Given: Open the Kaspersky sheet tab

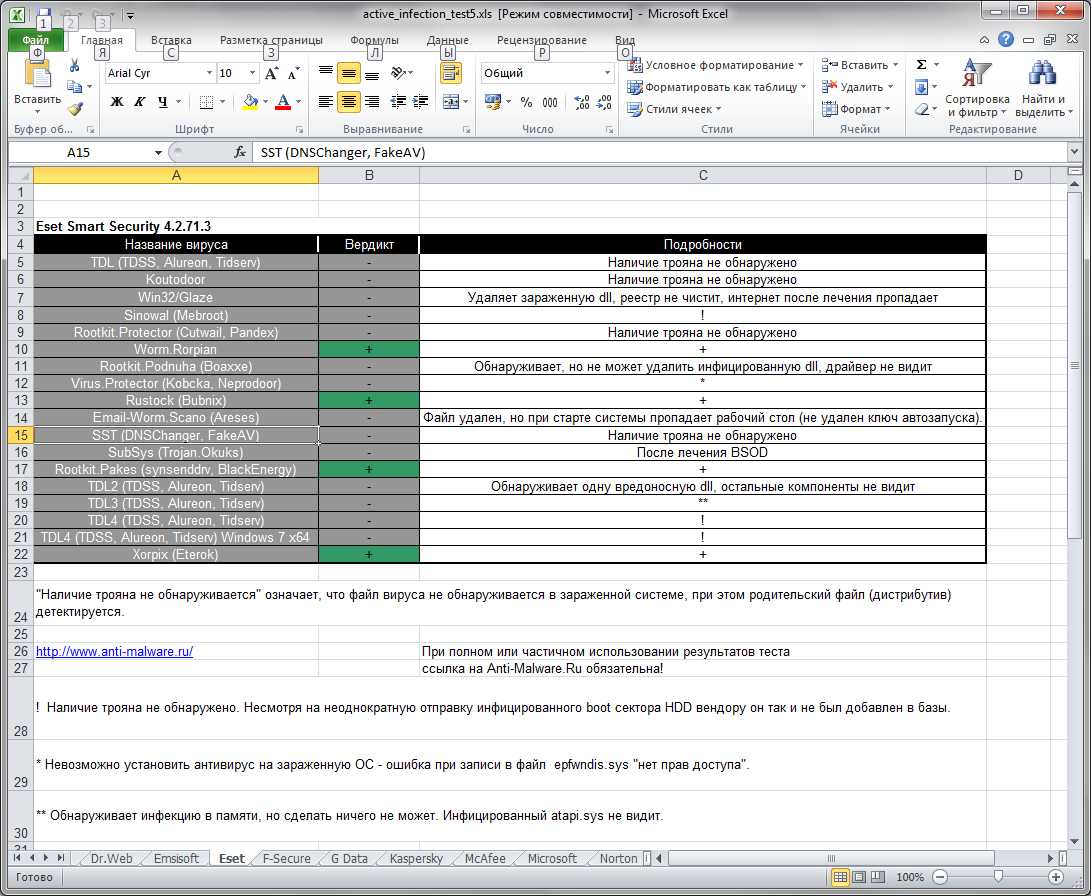Looking at the screenshot, I should [x=416, y=858].
